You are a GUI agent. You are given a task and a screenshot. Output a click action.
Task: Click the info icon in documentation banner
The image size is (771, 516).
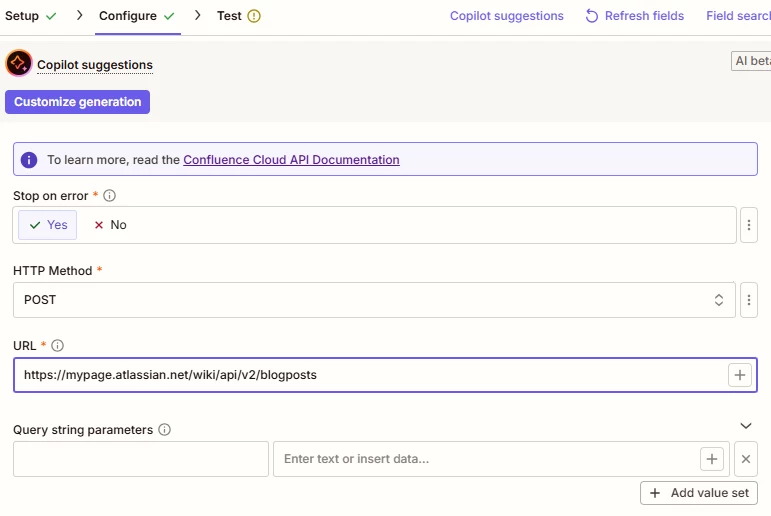(x=29, y=160)
